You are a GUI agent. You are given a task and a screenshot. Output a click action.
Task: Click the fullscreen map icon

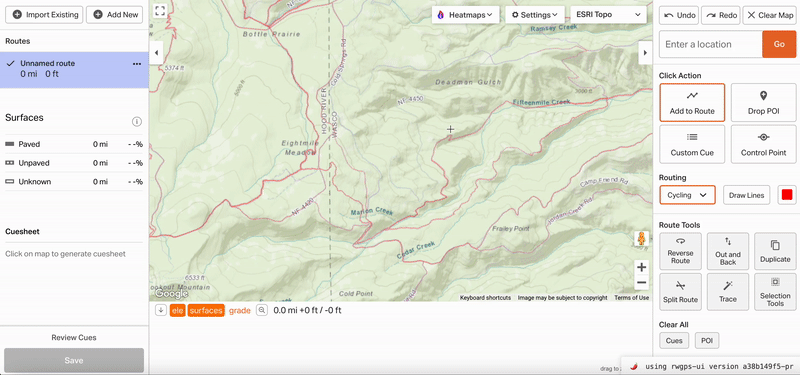click(x=160, y=11)
